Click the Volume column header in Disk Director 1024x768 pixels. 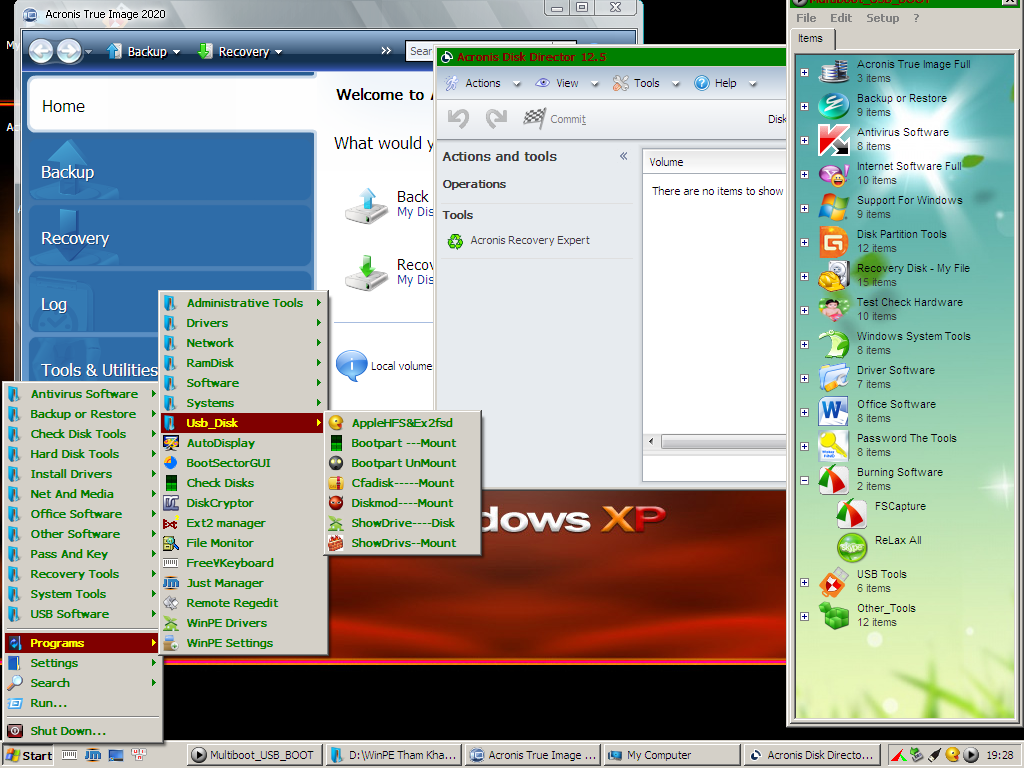[x=714, y=162]
